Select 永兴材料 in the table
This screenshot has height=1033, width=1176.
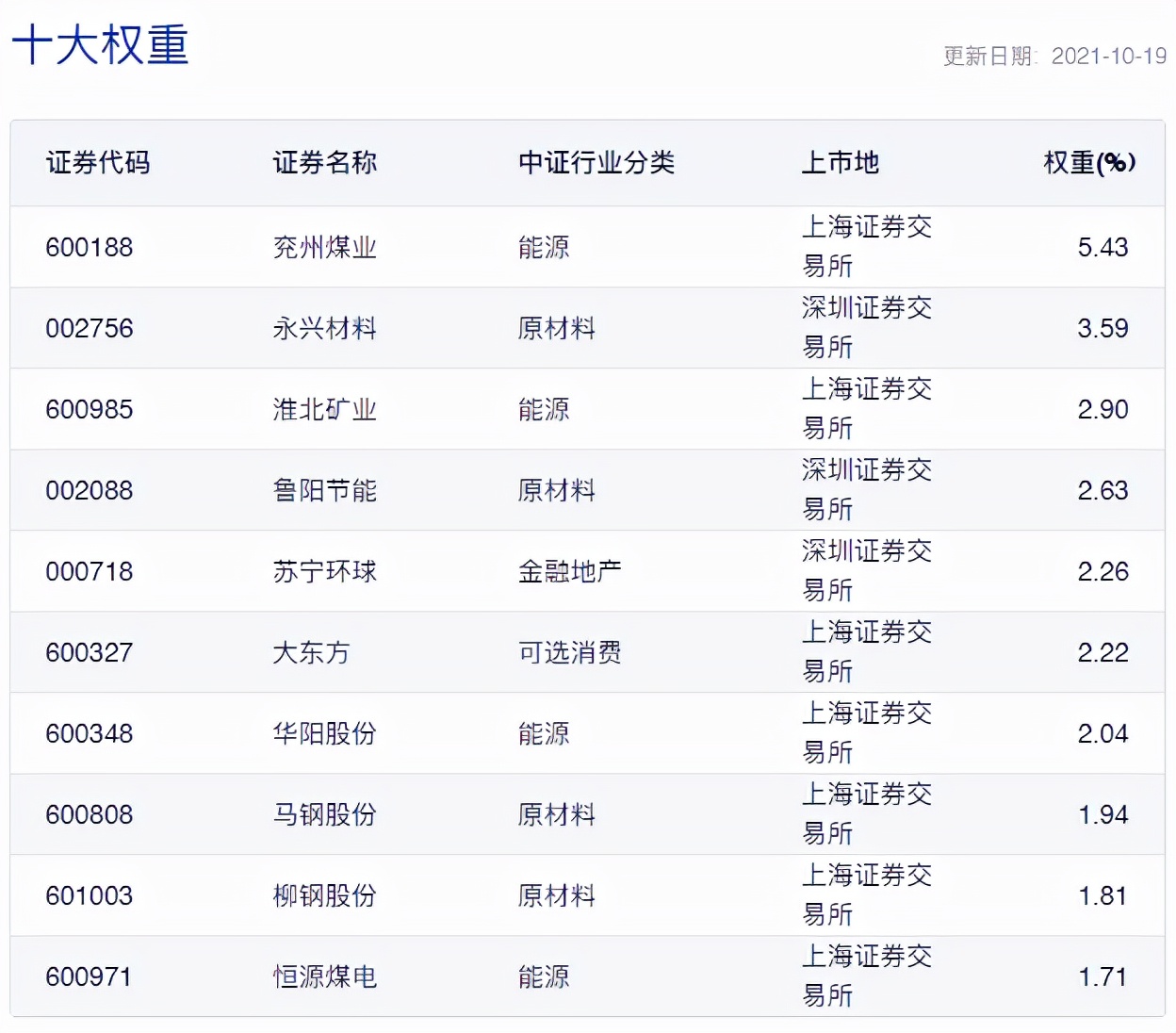[x=321, y=328]
